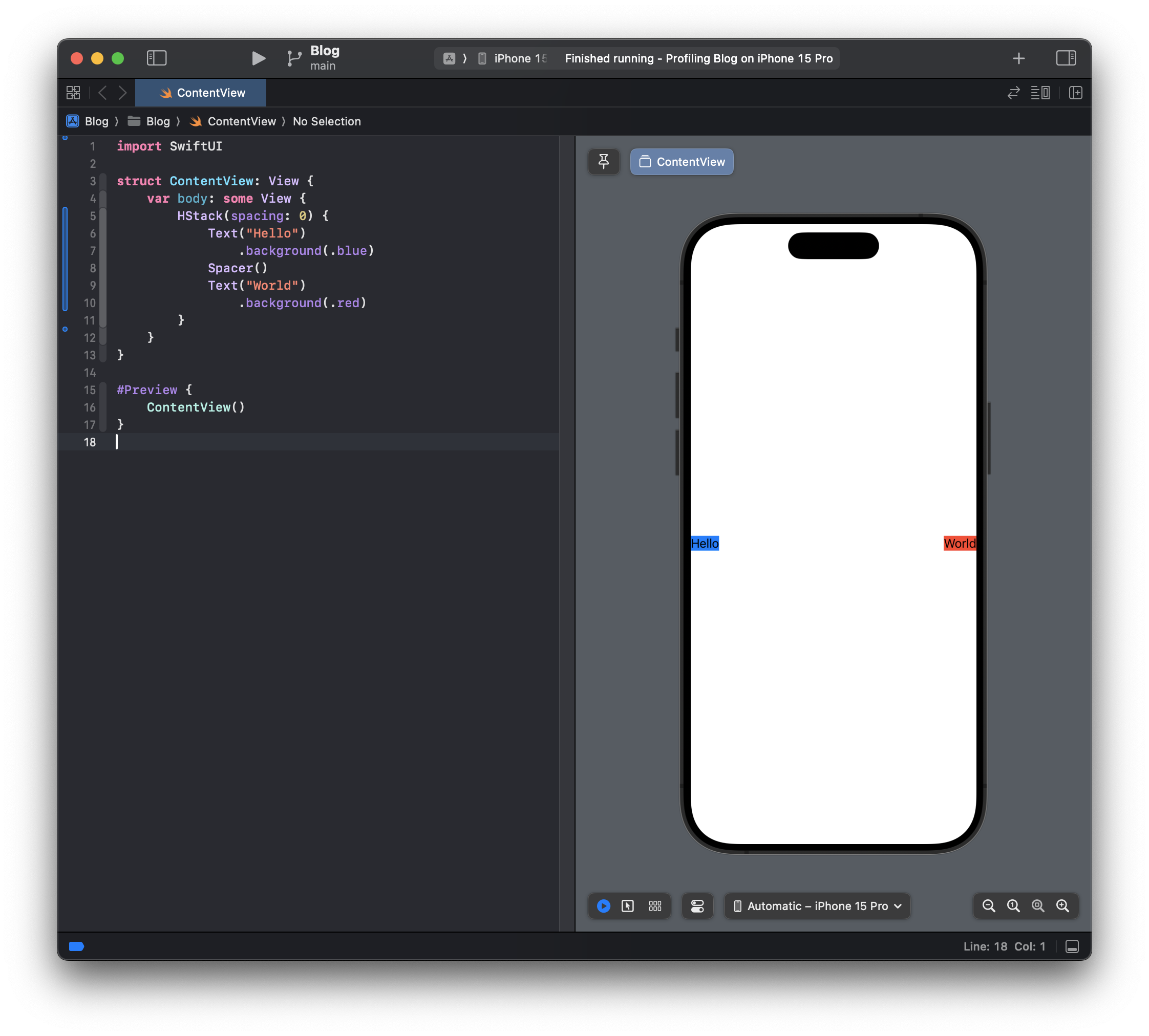Toggle the left navigator sidebar
The width and height of the screenshot is (1149, 1036).
point(157,58)
